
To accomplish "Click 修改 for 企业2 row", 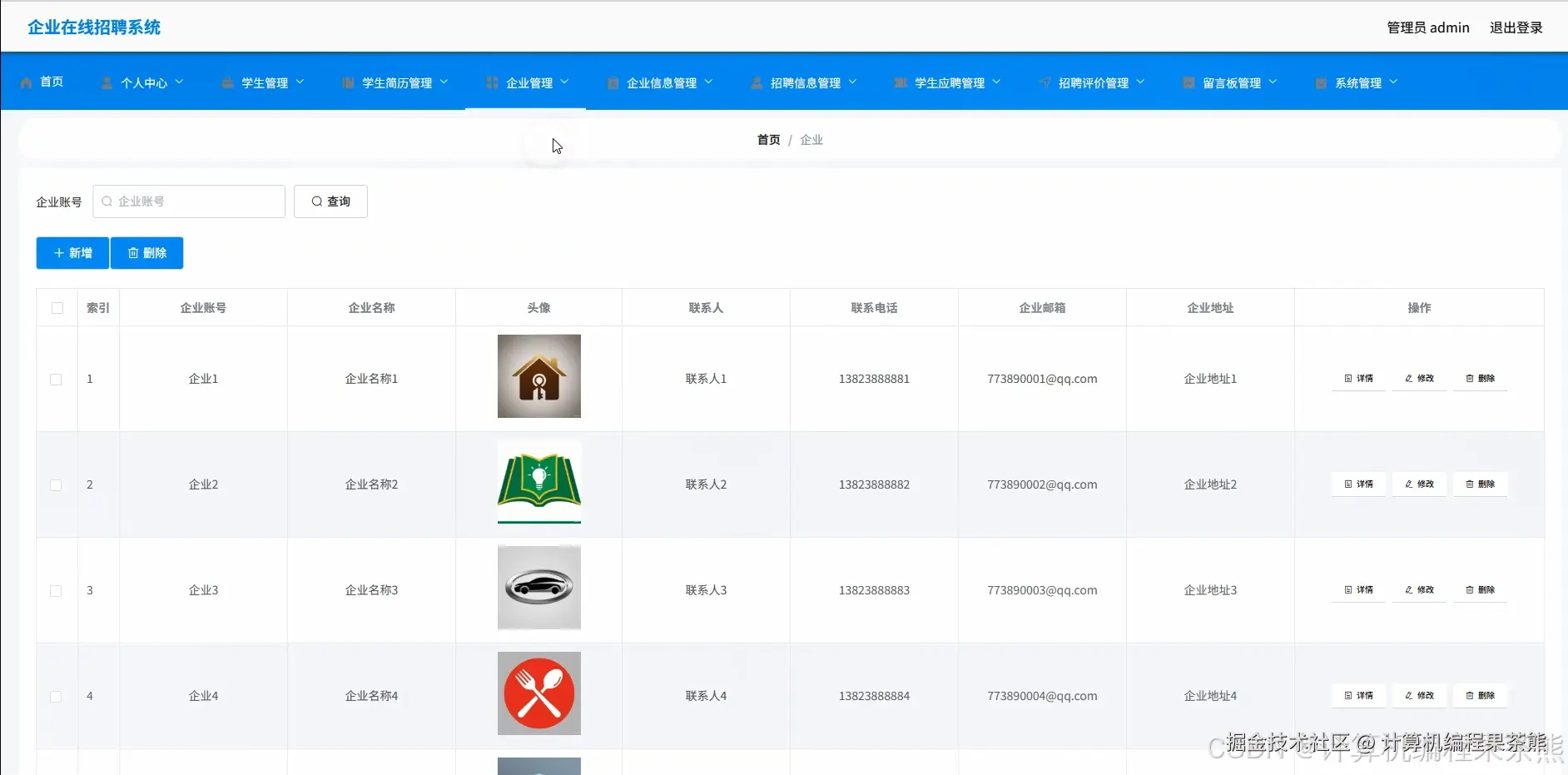I will (1419, 484).
